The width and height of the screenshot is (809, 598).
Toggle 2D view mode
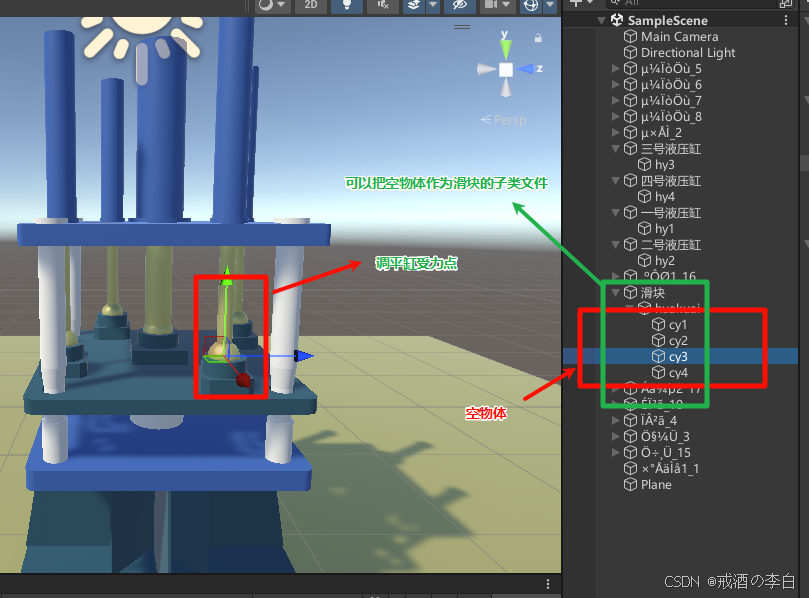click(311, 5)
